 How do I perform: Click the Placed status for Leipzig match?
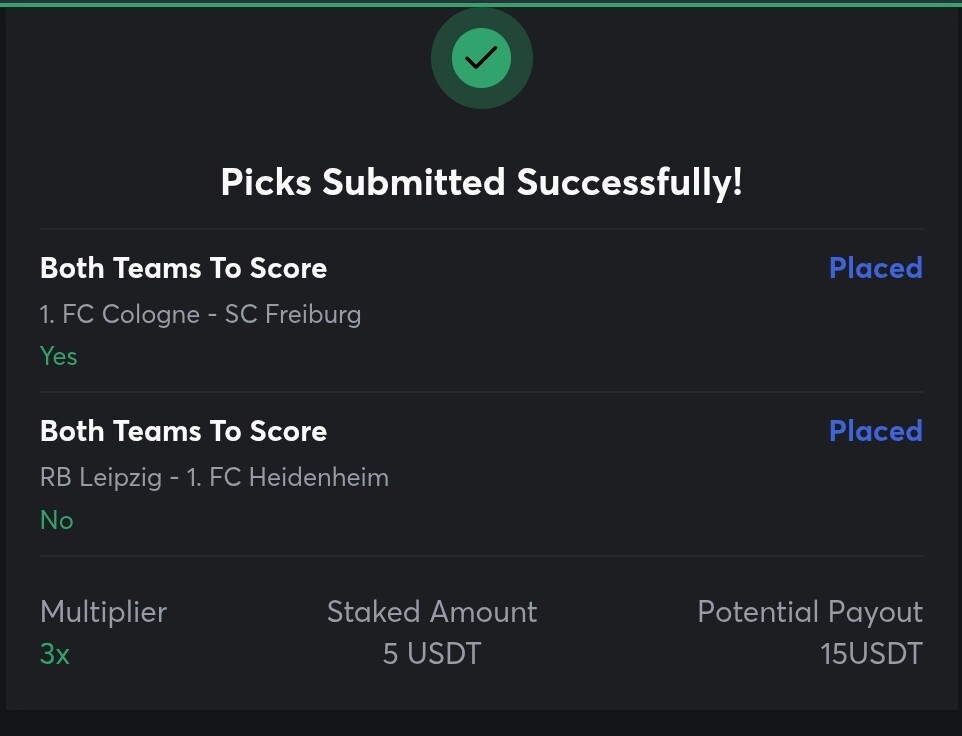click(875, 431)
